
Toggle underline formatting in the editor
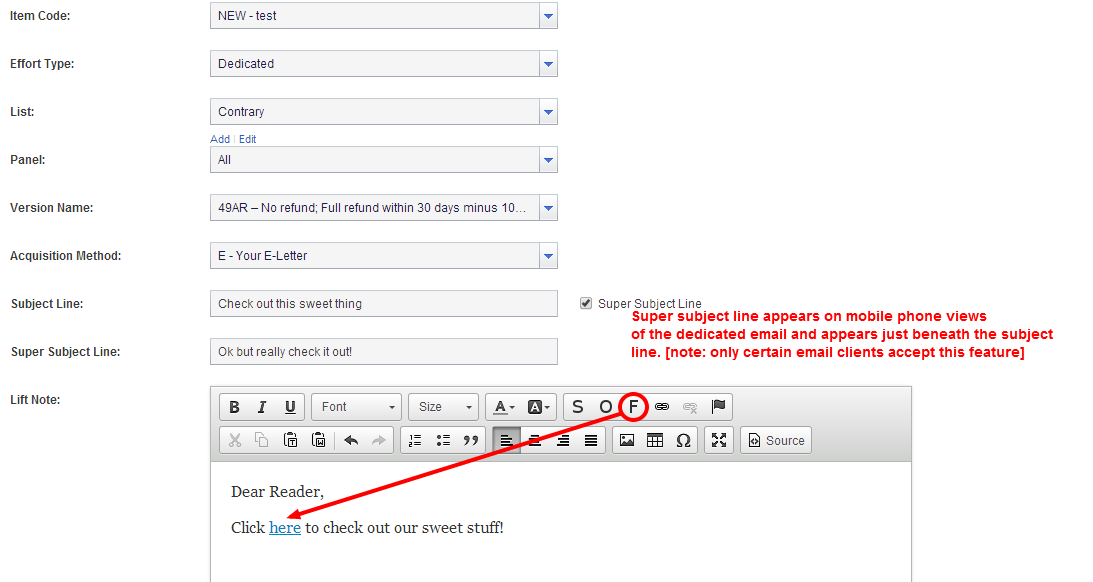point(290,407)
